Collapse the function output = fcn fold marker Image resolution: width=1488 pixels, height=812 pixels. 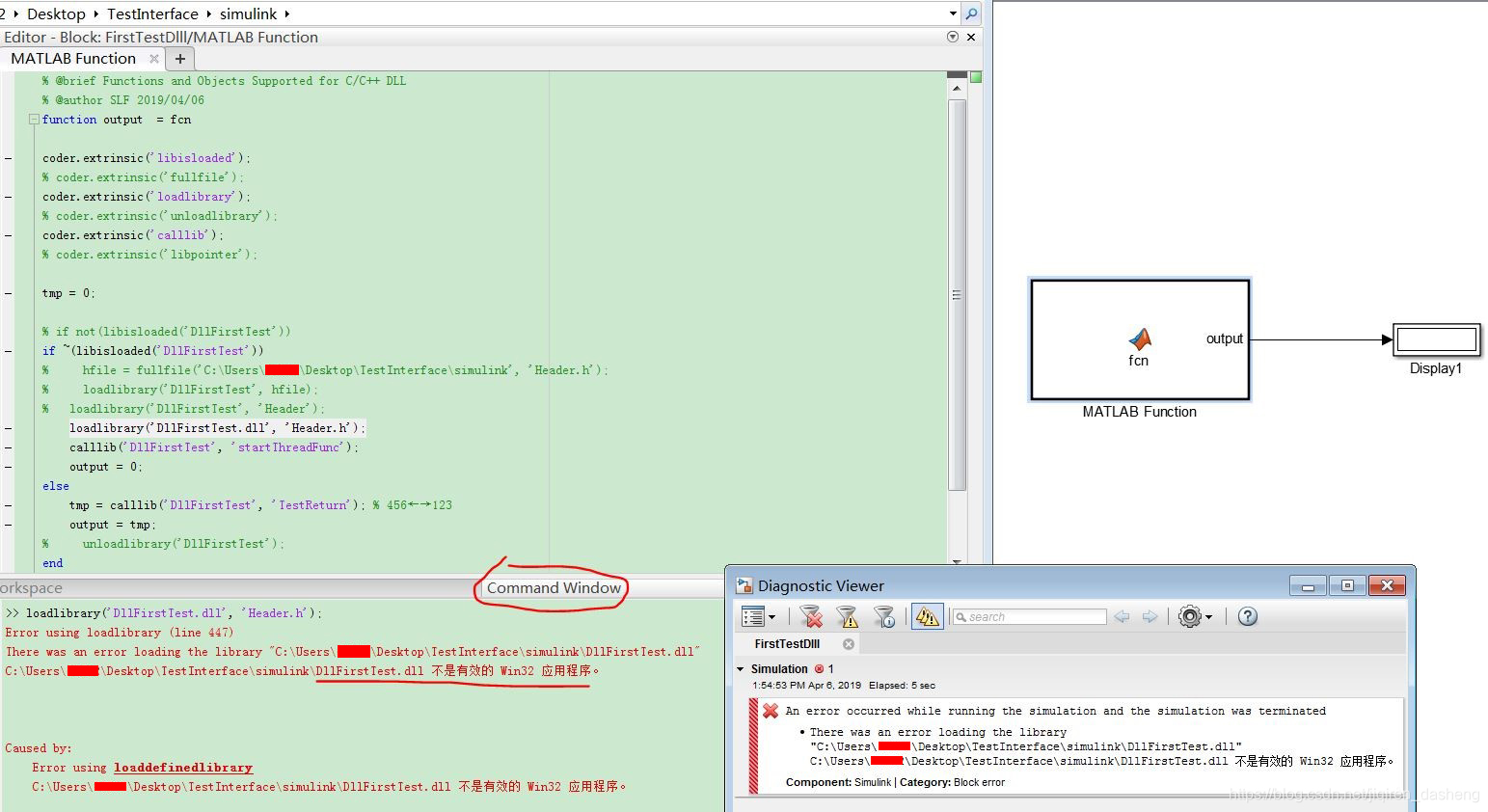34,120
